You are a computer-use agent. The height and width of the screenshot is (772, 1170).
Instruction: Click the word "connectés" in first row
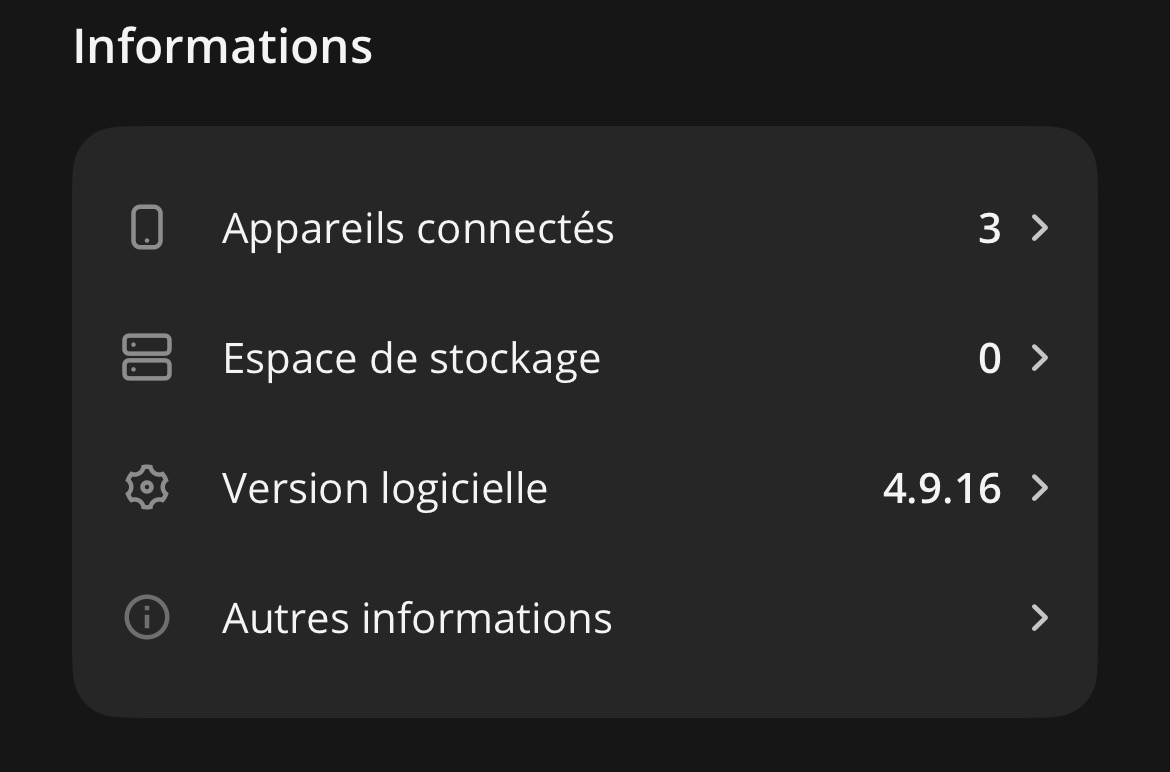[x=515, y=229]
